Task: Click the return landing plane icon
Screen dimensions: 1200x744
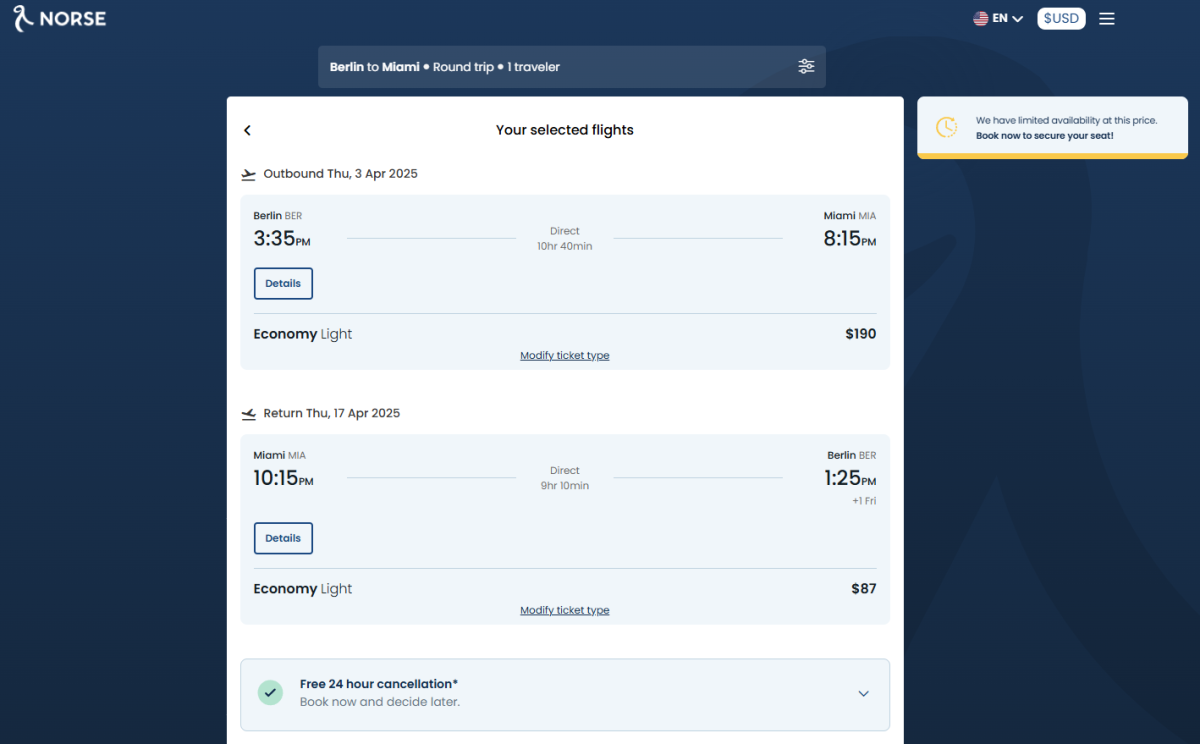Action: coord(249,414)
